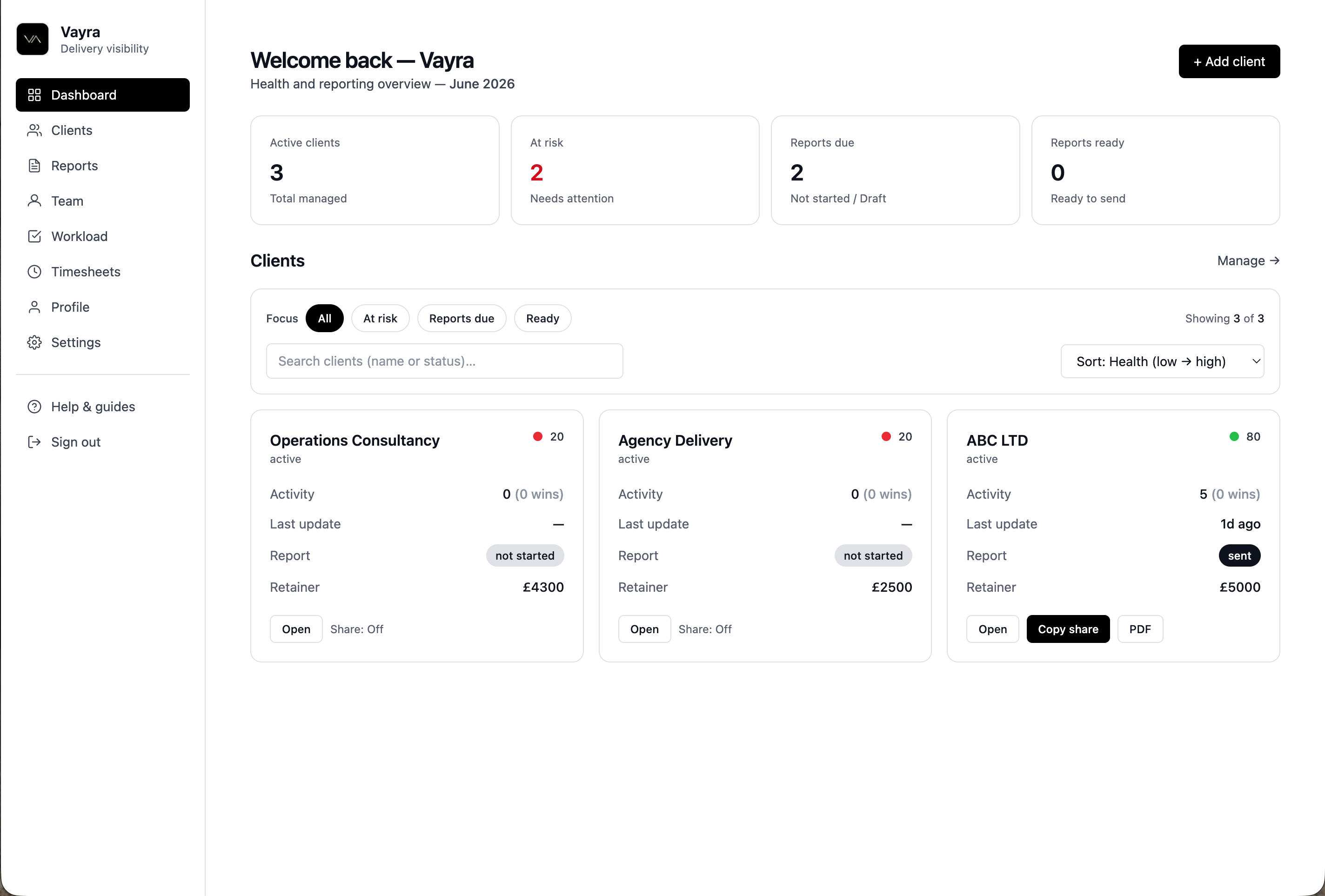Click the Clients people icon

coord(34,131)
